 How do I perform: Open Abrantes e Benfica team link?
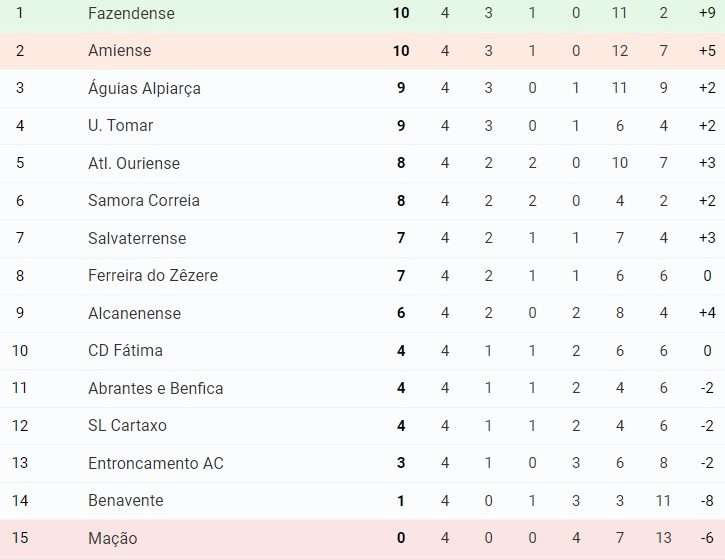156,388
